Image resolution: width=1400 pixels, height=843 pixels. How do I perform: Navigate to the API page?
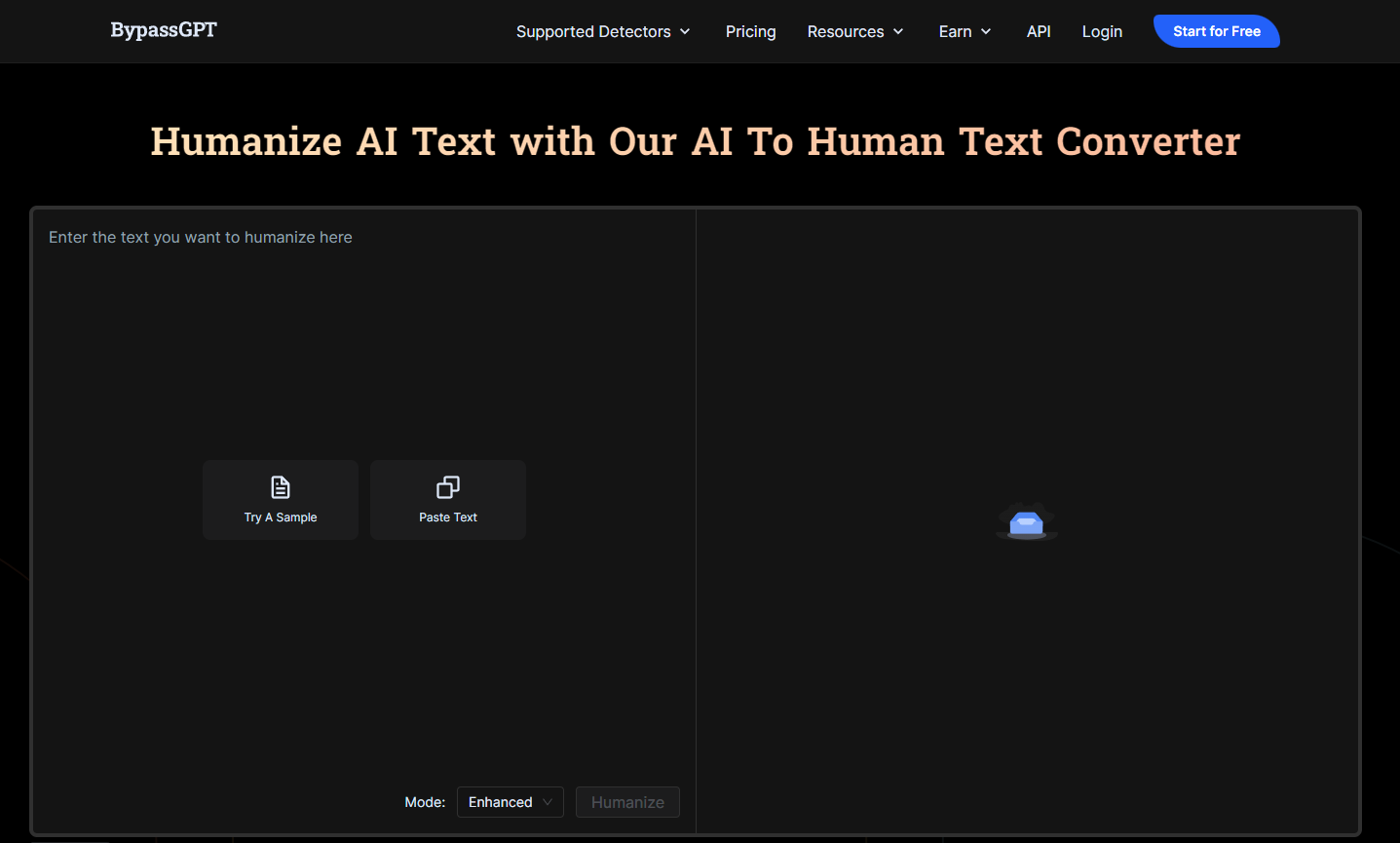1039,31
